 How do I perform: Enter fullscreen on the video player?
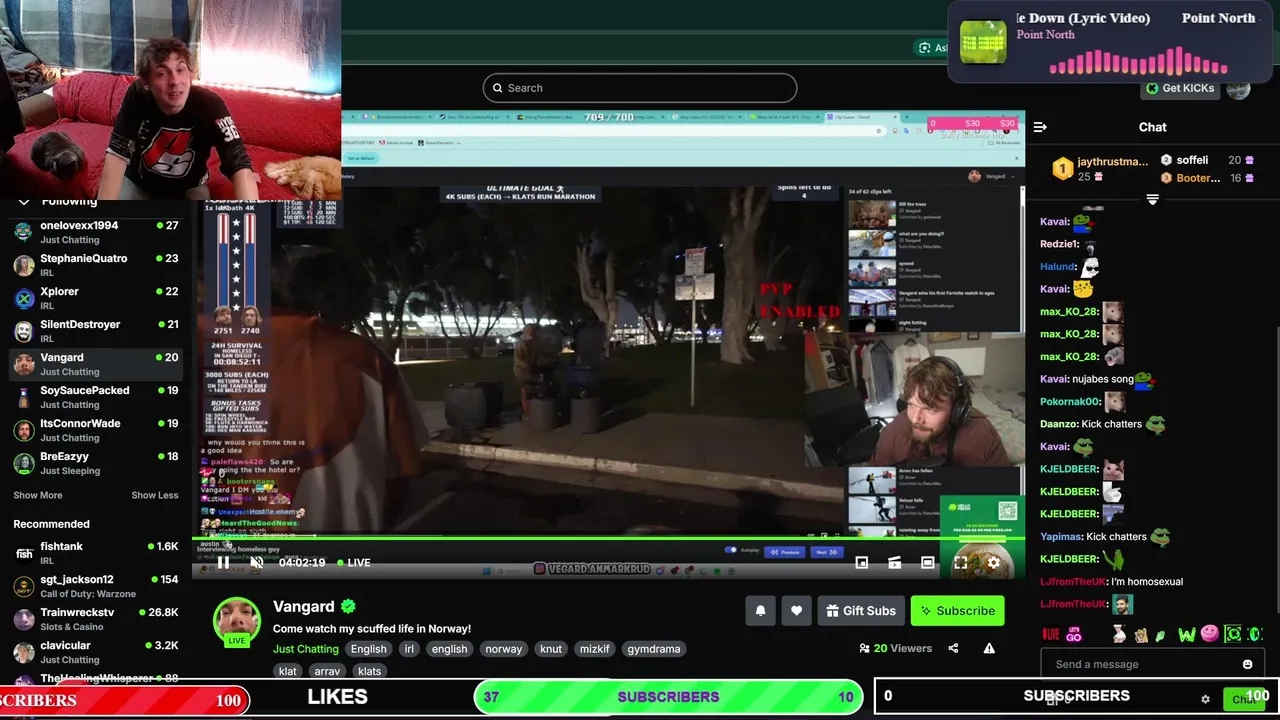961,563
